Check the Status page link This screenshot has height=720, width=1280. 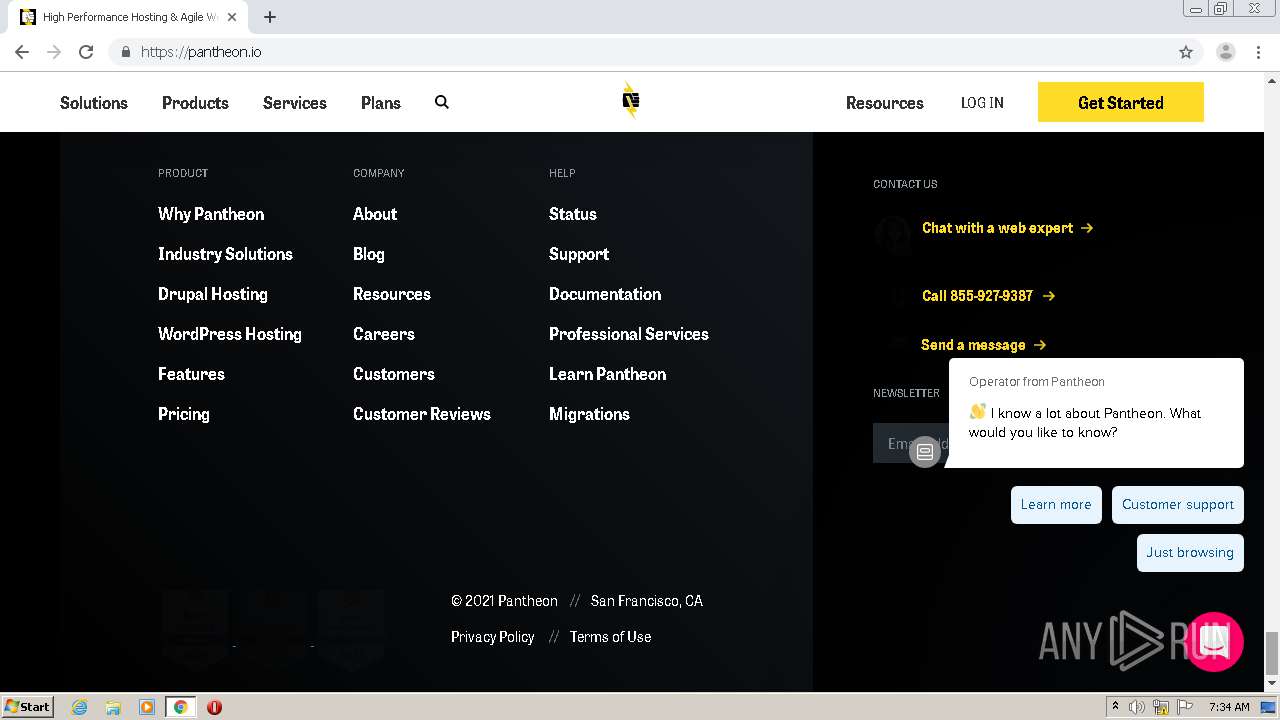[573, 214]
